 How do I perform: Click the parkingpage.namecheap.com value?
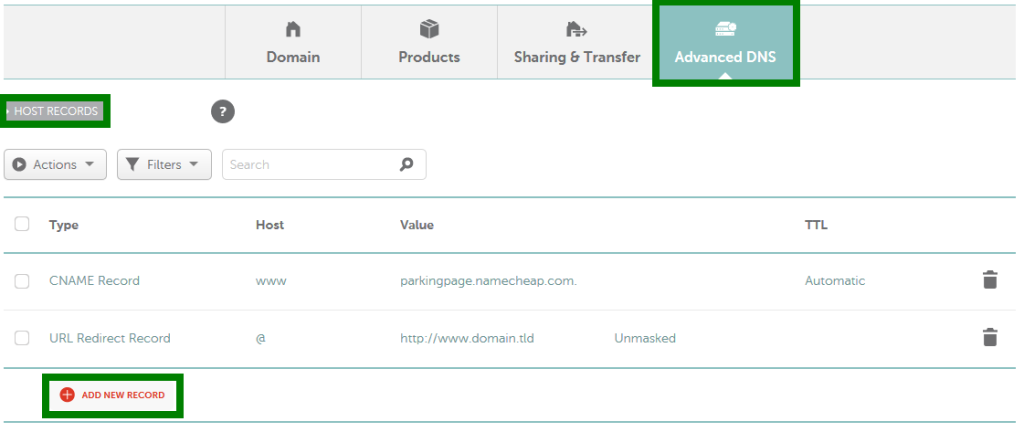[488, 281]
